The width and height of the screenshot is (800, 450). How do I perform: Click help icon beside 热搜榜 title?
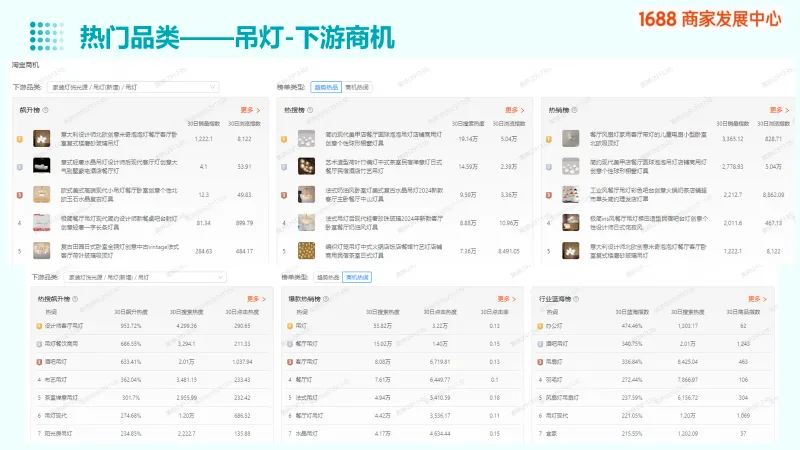pos(311,110)
